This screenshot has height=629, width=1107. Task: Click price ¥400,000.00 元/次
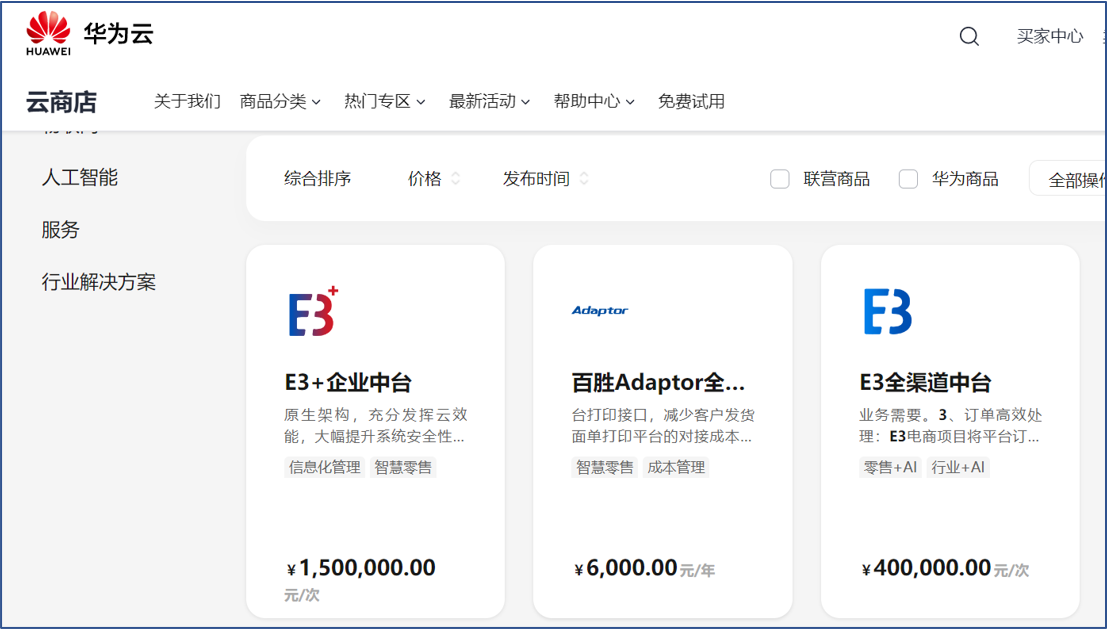945,568
